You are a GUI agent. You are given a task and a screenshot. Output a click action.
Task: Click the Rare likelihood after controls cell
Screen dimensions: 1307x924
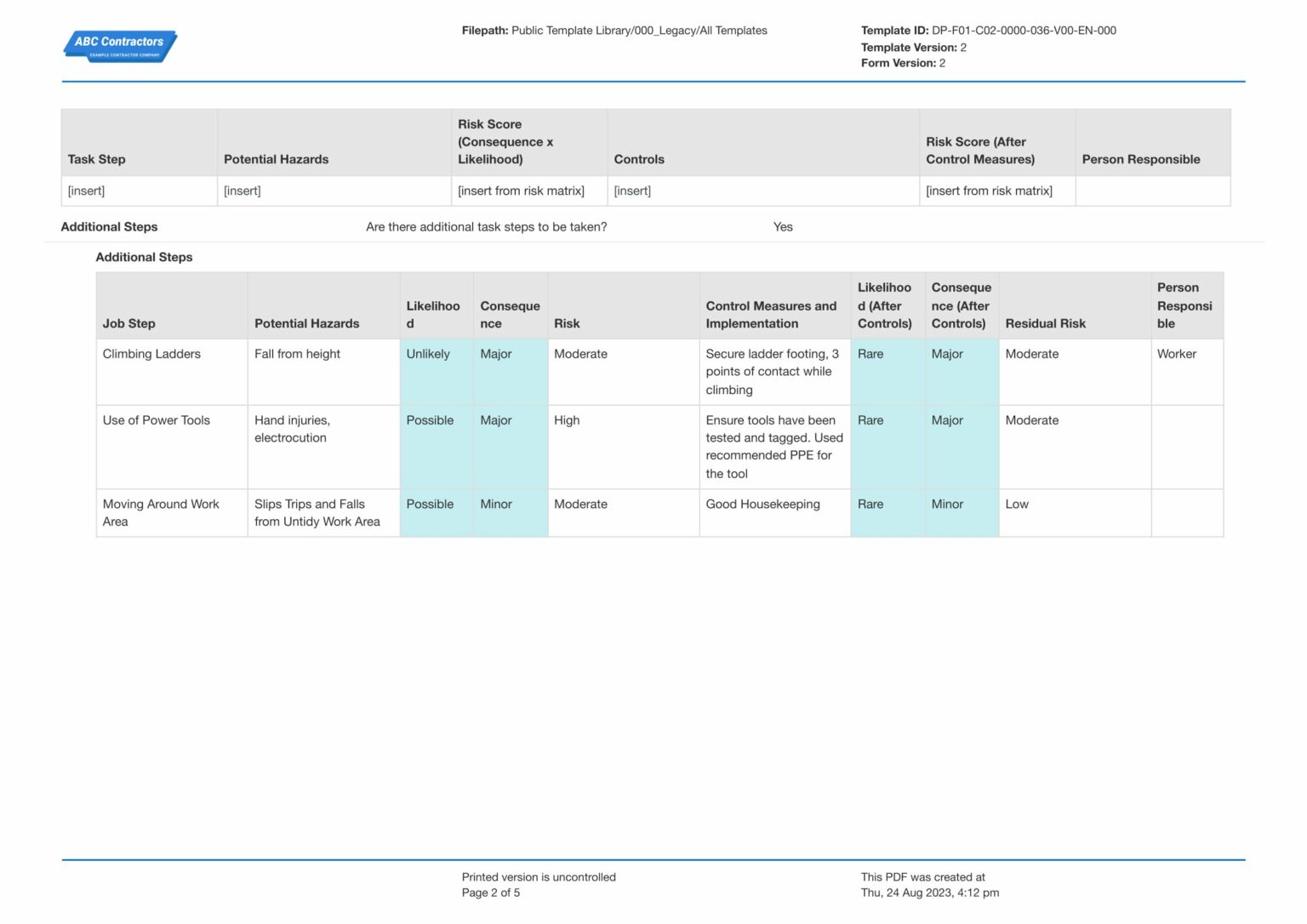coord(870,354)
